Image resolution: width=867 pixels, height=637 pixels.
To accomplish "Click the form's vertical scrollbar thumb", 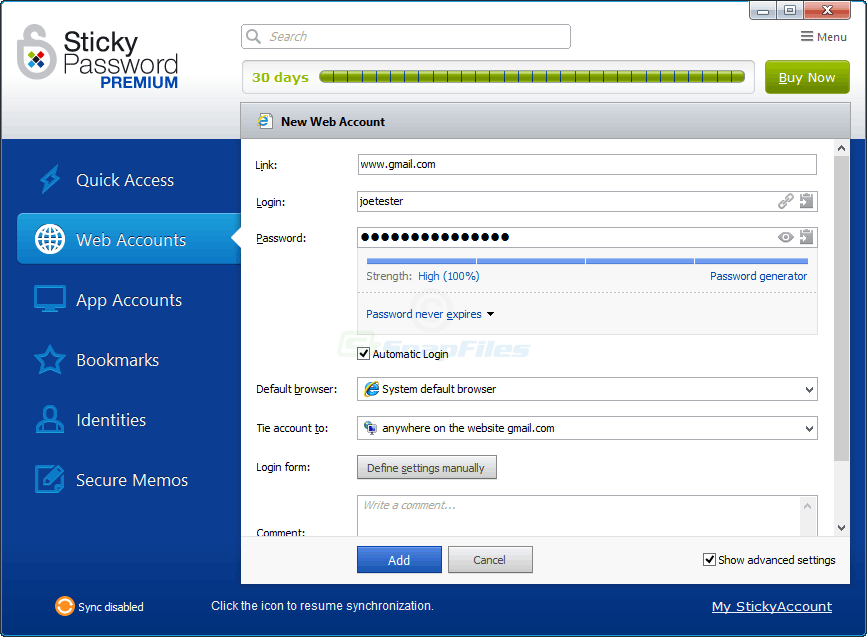I will pos(842,308).
